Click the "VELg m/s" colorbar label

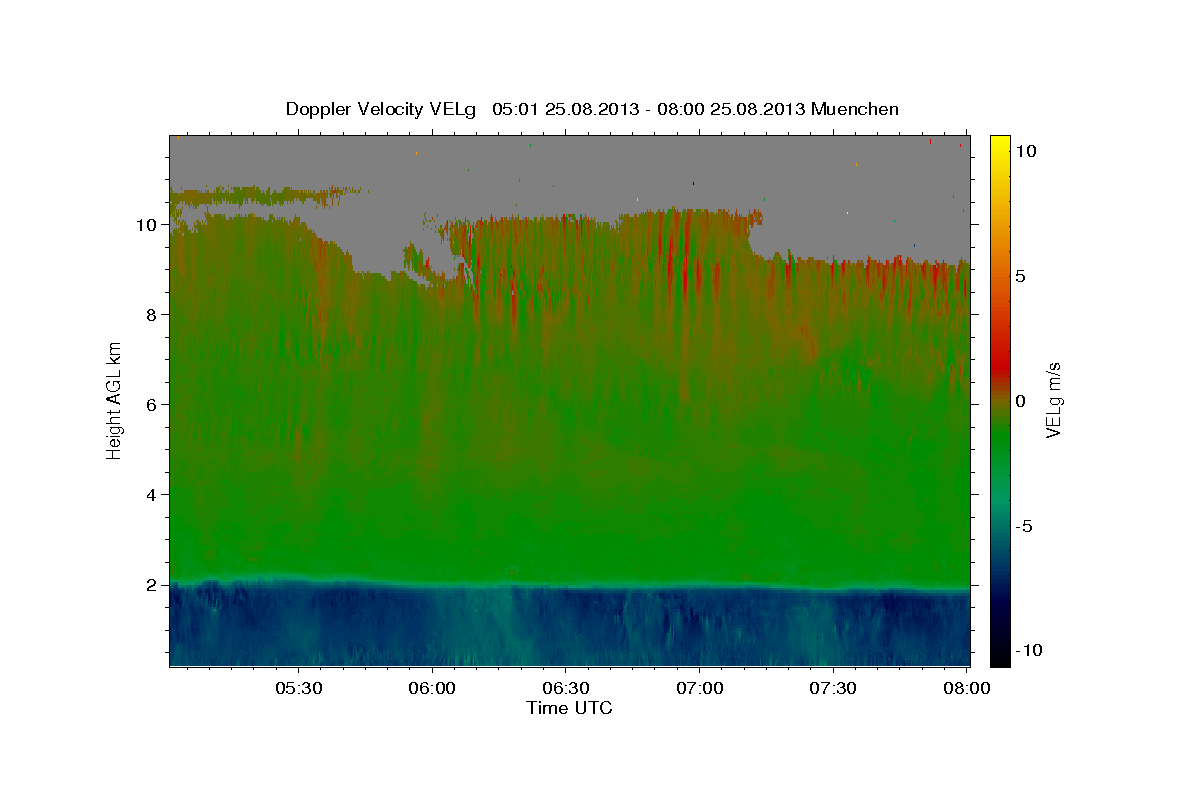[x=1053, y=401]
